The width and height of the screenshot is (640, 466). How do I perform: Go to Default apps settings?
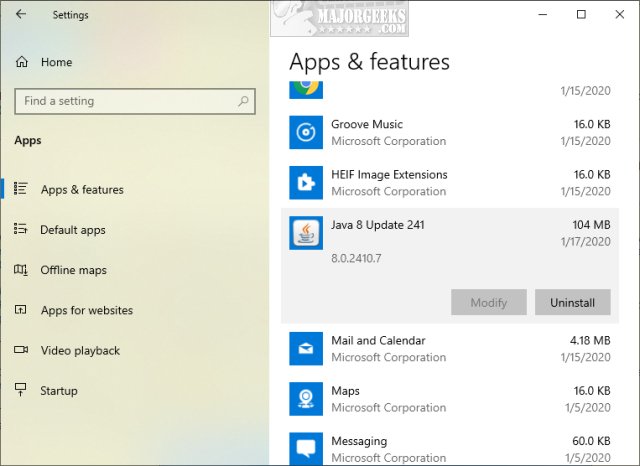(72, 230)
